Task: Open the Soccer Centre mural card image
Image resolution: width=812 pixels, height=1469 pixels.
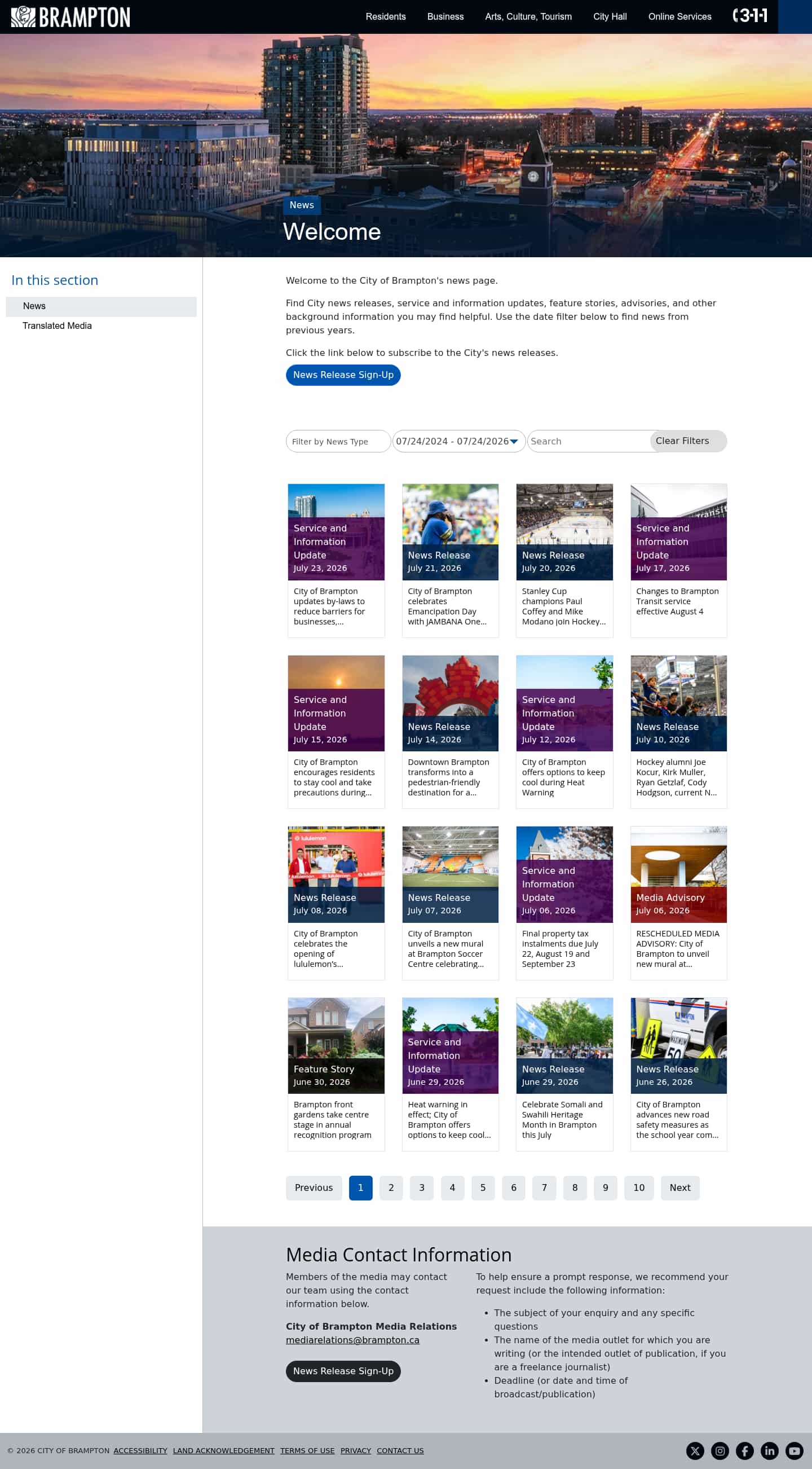Action: click(x=450, y=874)
